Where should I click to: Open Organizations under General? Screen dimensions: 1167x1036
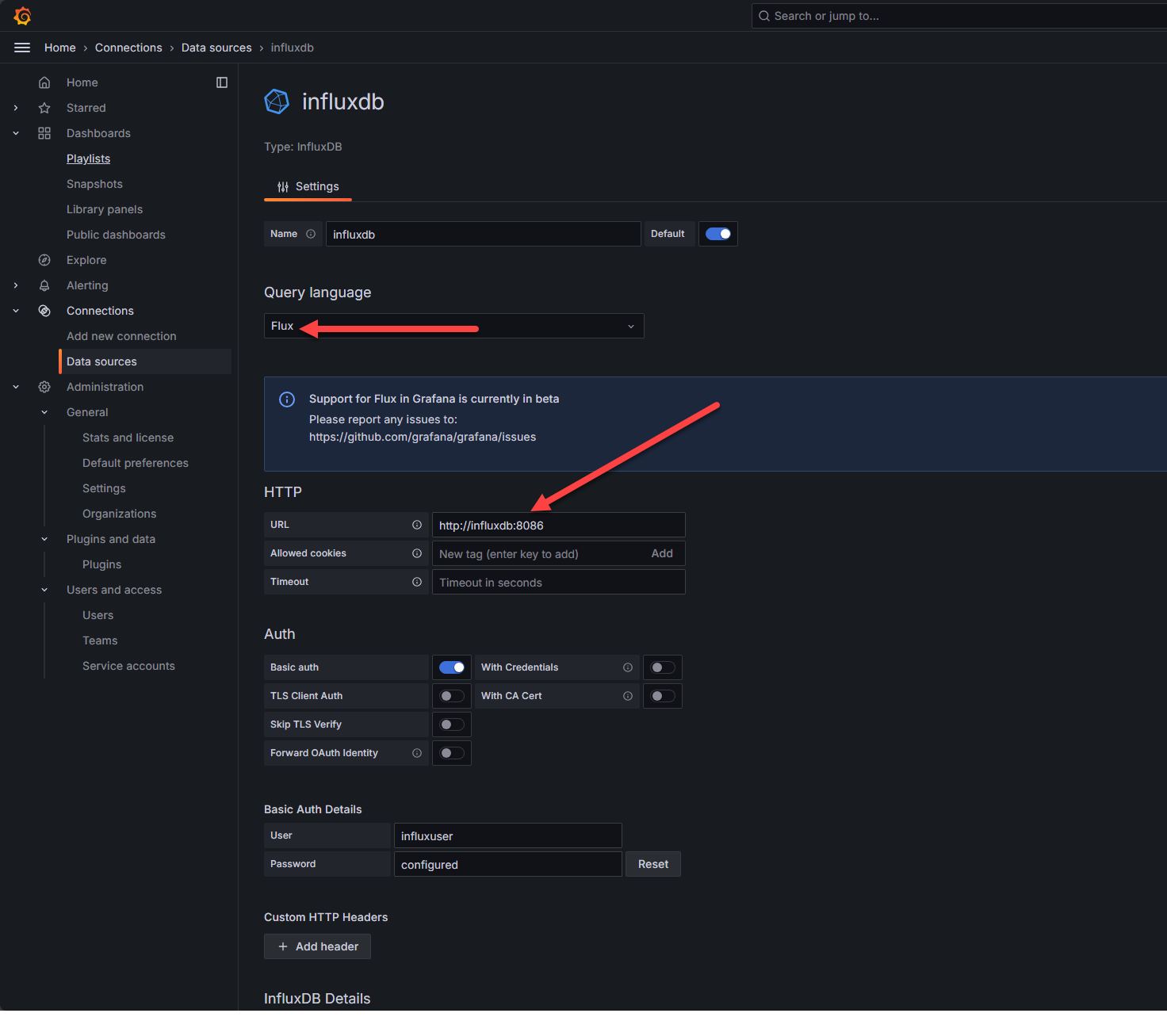click(x=120, y=514)
